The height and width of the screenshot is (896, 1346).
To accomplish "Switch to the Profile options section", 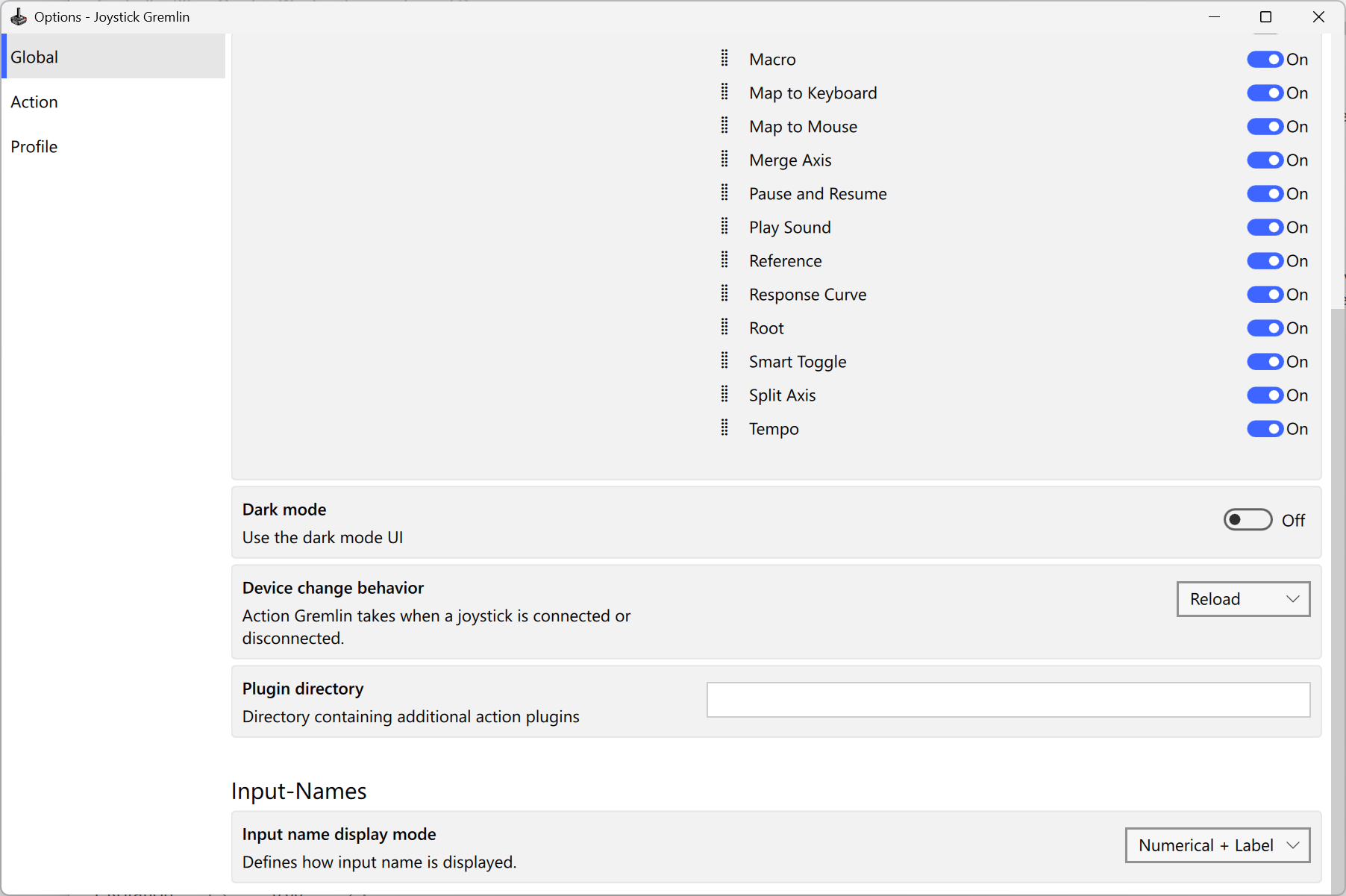I will (34, 147).
